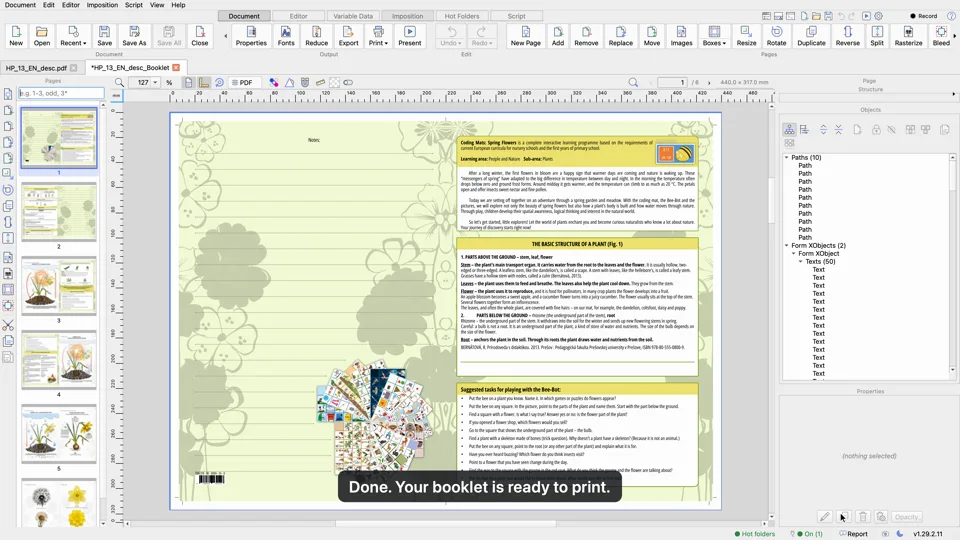Collapse the Paths (10) tree group
Image resolution: width=960 pixels, height=540 pixels.
787,157
